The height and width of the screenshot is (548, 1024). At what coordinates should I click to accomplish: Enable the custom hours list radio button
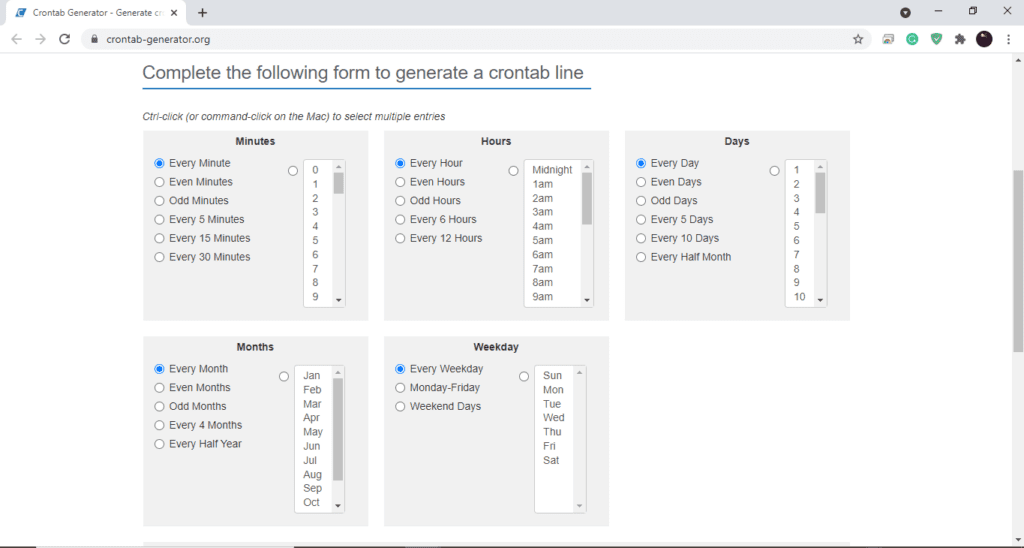click(513, 170)
